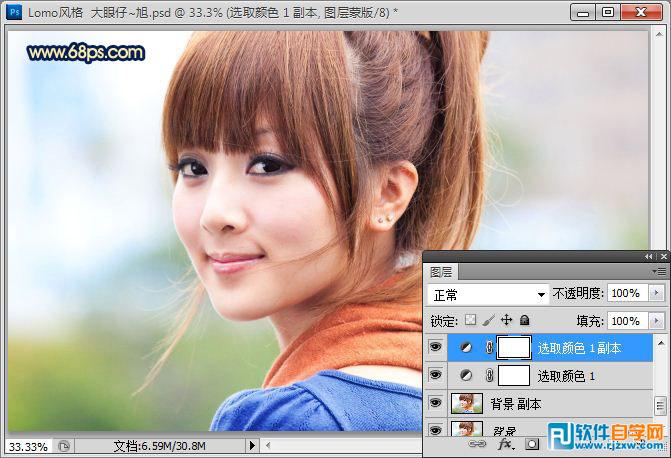This screenshot has height=458, width=671.
Task: Close the Lomo风格 document window
Action: click(641, 12)
